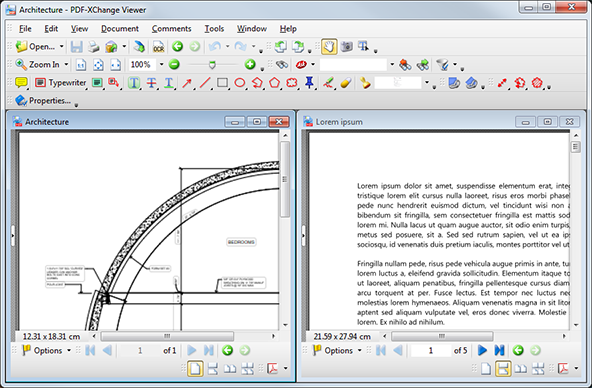Image resolution: width=592 pixels, height=388 pixels.
Task: Enable Continuous layout in Architecture window
Action: [x=213, y=368]
